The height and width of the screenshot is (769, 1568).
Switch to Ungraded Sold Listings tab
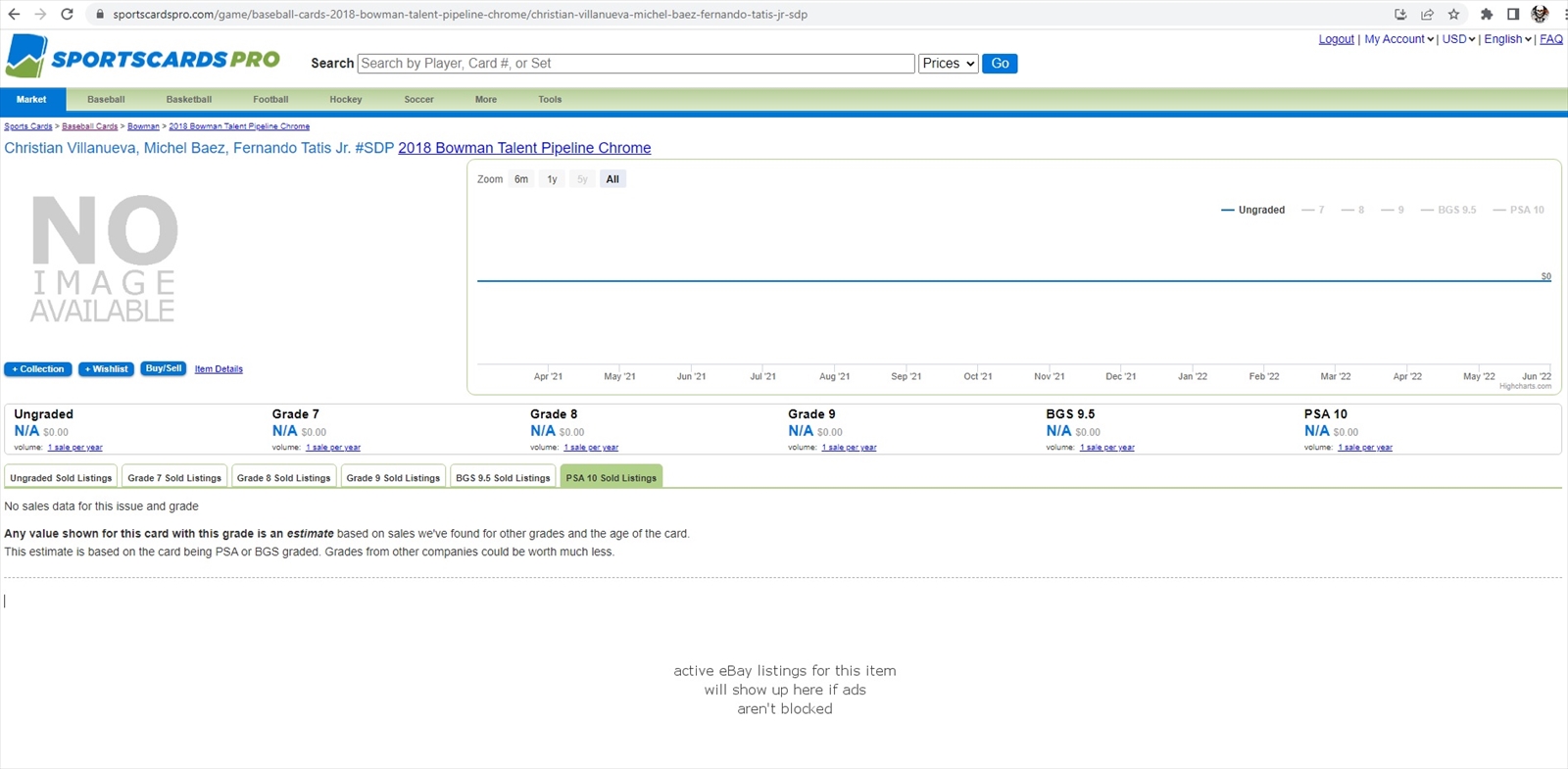coord(61,477)
